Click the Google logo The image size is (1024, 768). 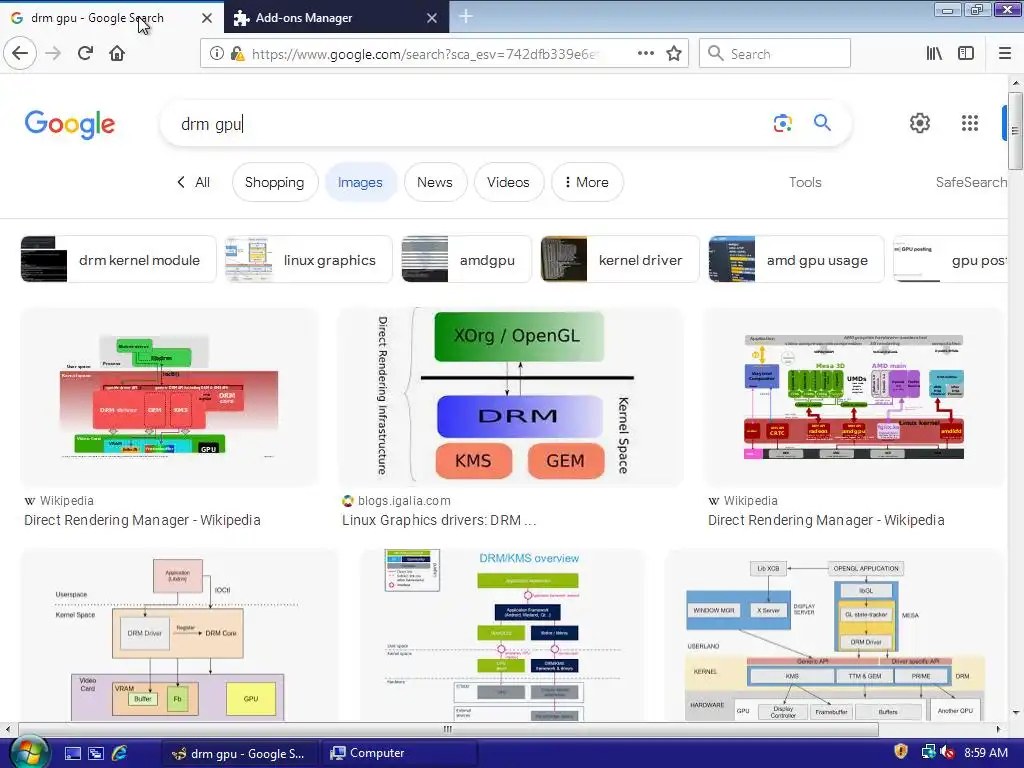coord(70,124)
